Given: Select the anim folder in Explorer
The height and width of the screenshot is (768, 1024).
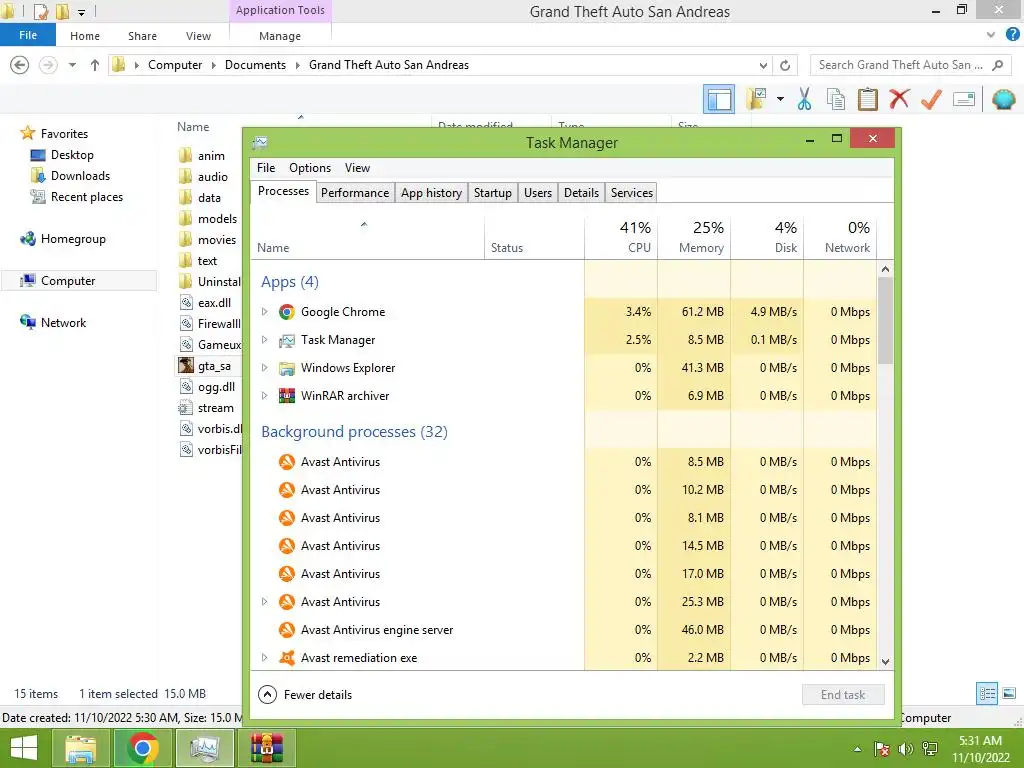Looking at the screenshot, I should tap(202, 155).
